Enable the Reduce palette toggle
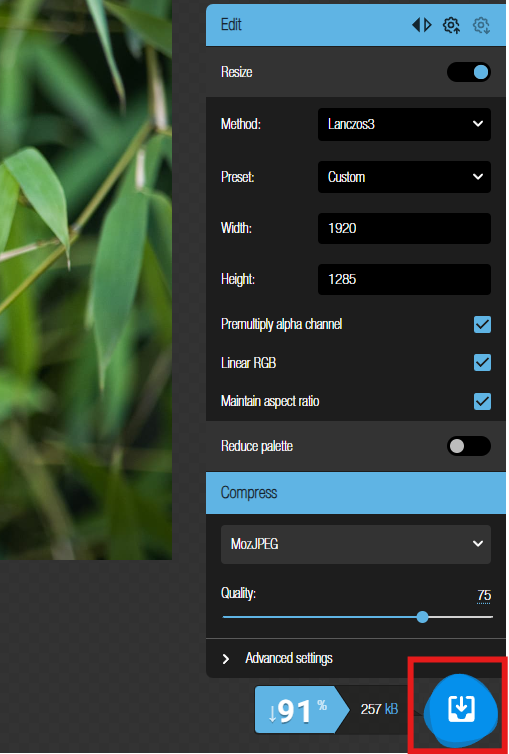This screenshot has height=754, width=509. click(469, 446)
